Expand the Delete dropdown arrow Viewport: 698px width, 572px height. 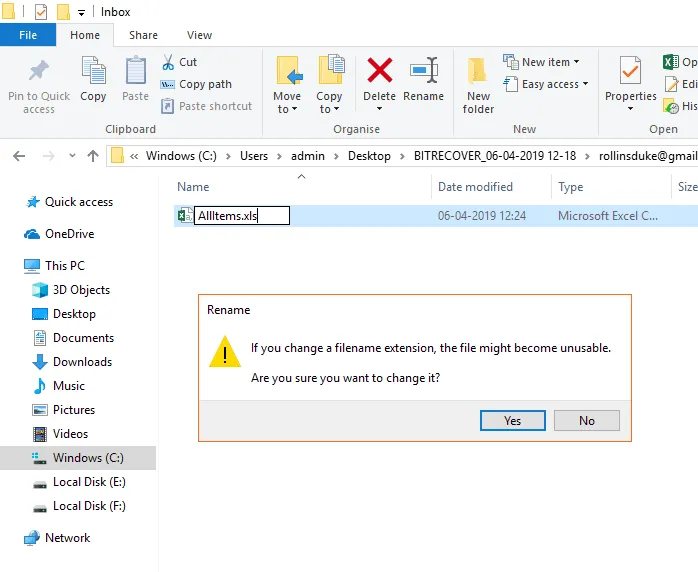point(379,109)
